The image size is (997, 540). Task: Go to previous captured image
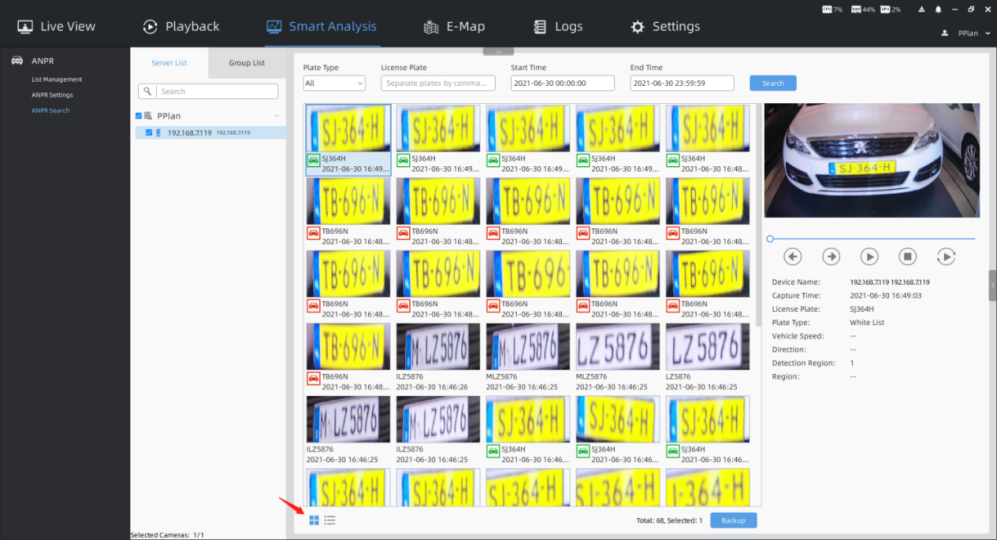tap(793, 256)
